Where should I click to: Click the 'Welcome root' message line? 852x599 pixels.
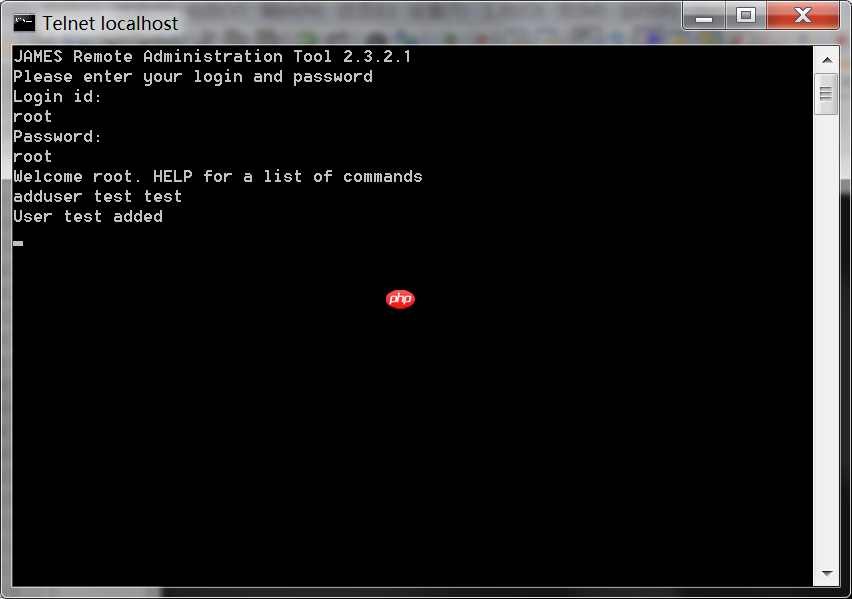click(x=217, y=177)
